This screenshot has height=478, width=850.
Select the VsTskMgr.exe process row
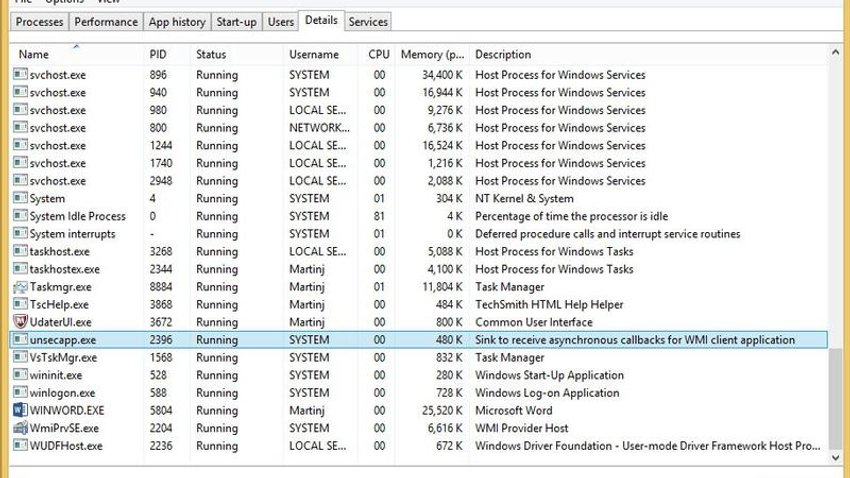point(419,357)
